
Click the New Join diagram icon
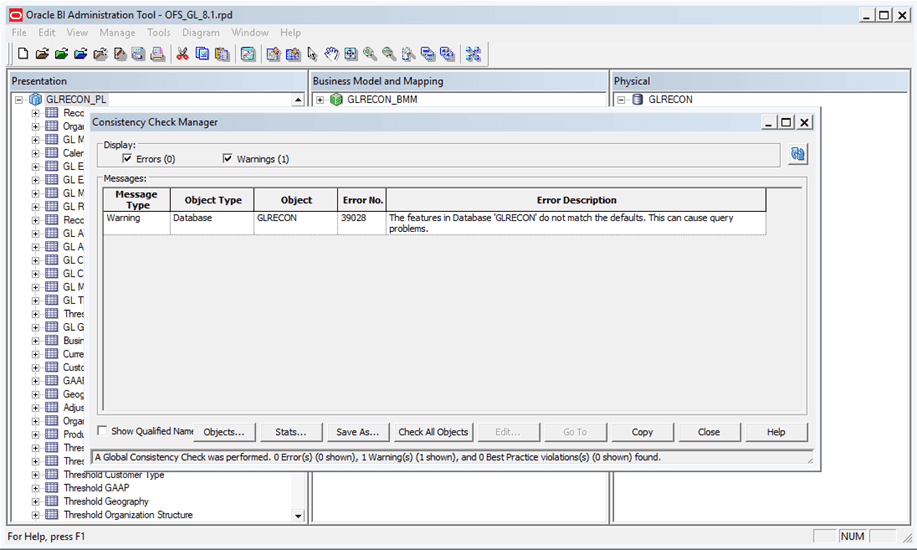click(x=293, y=54)
